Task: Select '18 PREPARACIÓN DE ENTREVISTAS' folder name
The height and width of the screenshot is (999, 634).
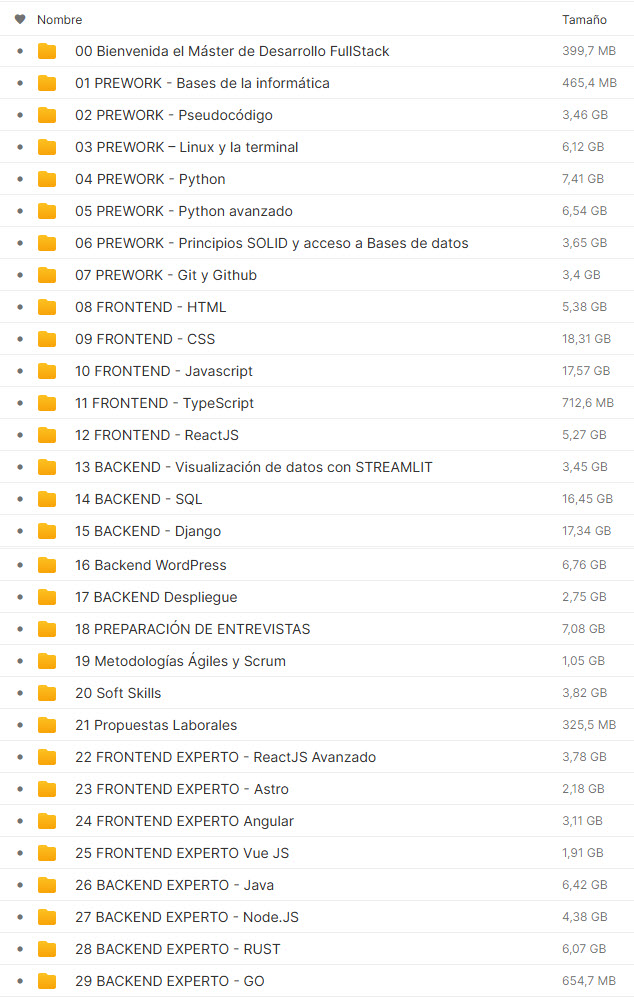Action: pyautogui.click(x=192, y=629)
